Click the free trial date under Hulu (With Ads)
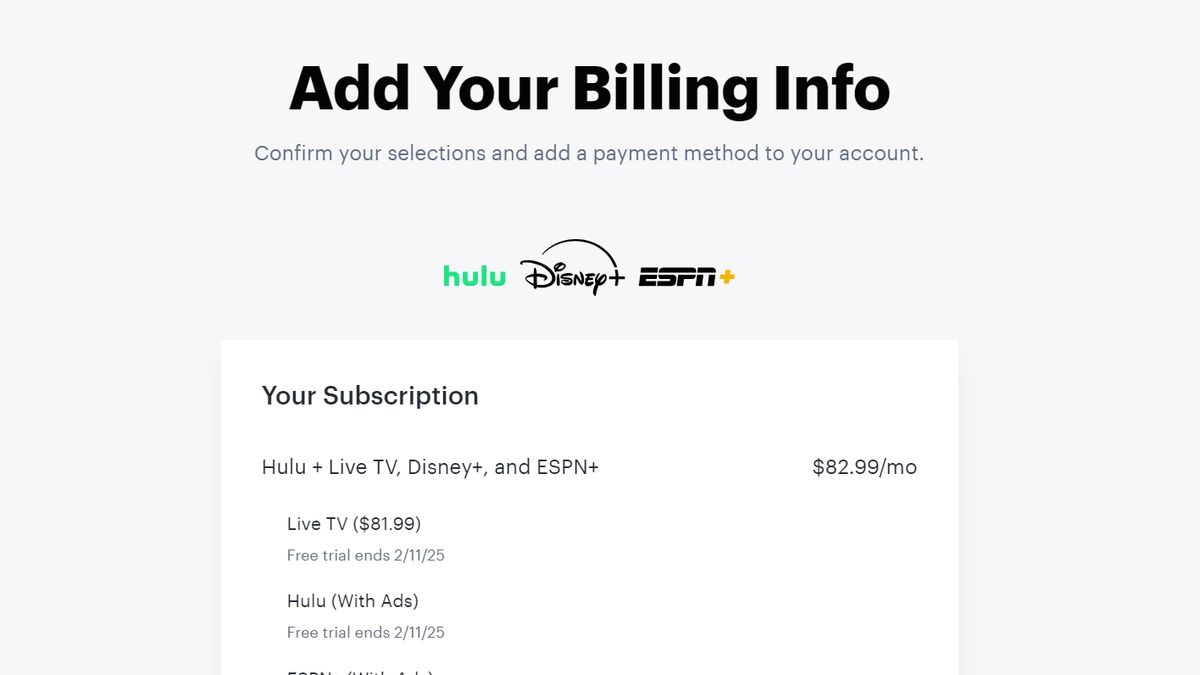 click(x=366, y=632)
